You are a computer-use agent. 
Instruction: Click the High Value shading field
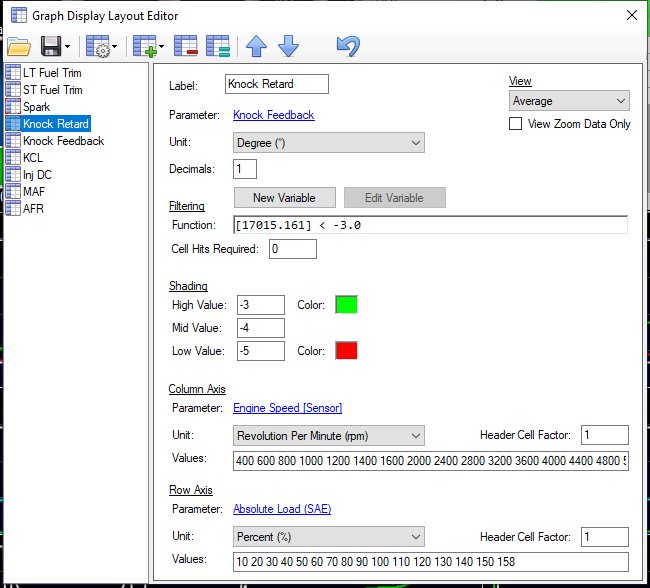[261, 305]
